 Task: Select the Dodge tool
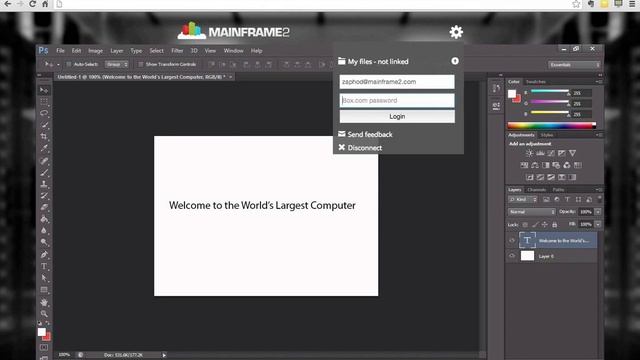[44, 242]
